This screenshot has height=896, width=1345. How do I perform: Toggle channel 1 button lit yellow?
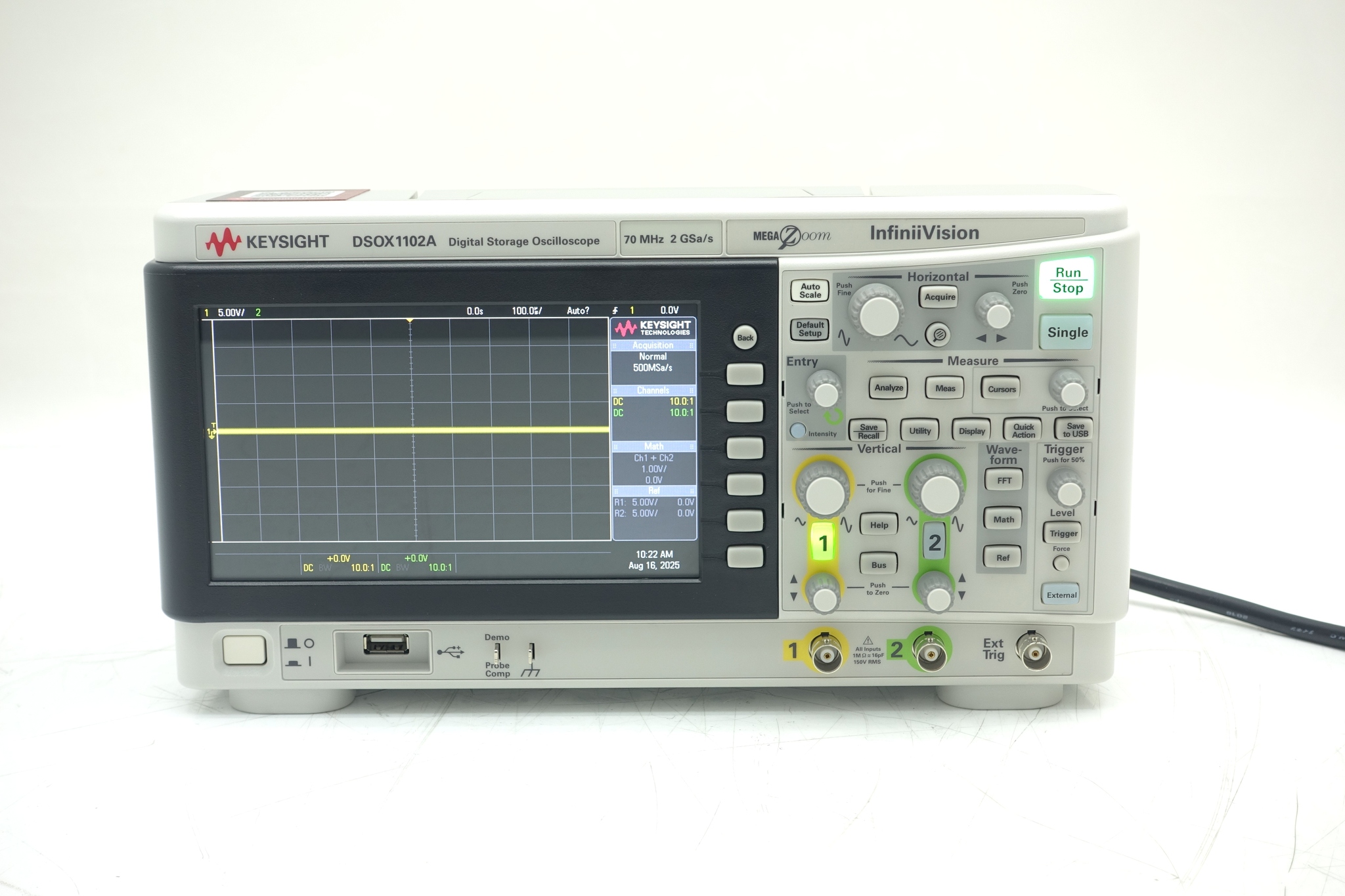tap(823, 543)
